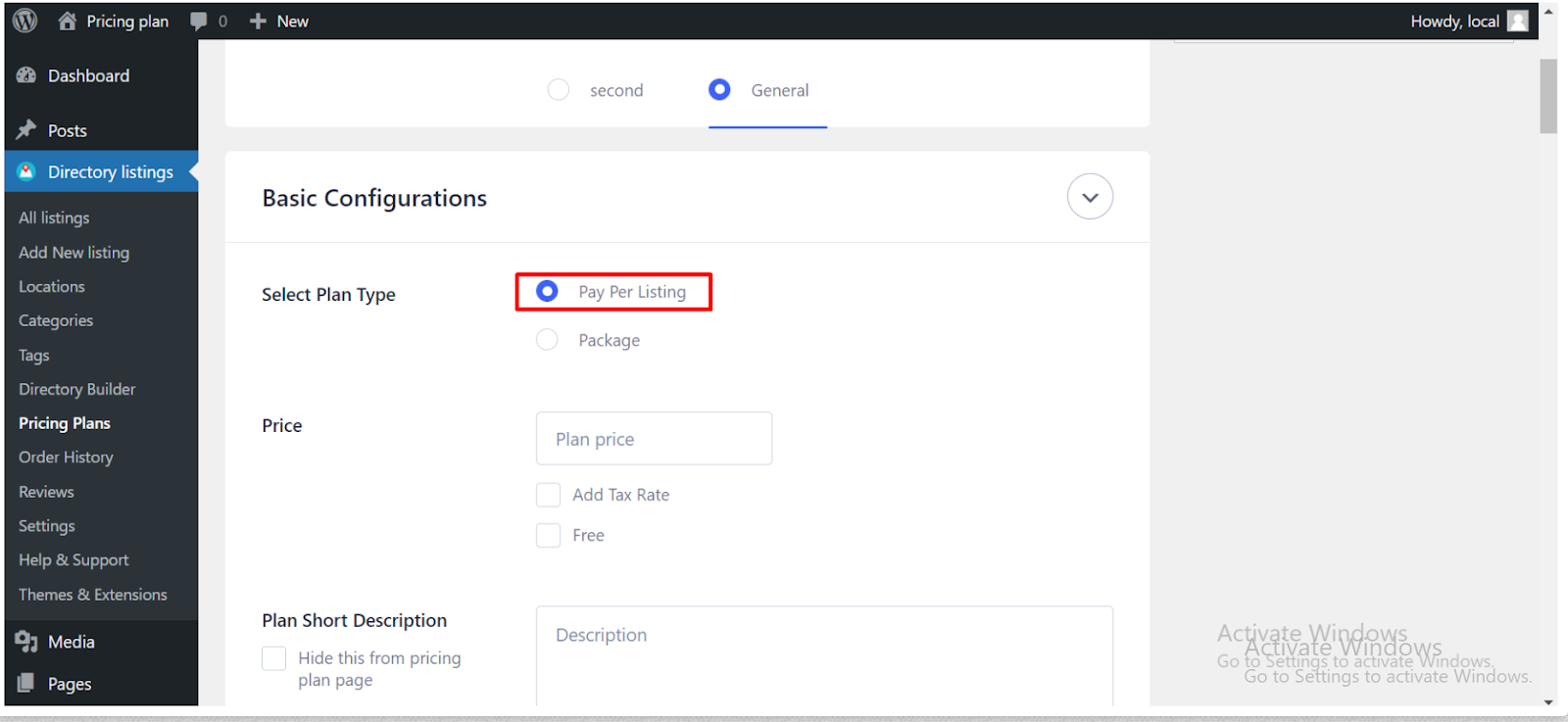
Task: Click the Dashboard gauge icon
Action: tap(26, 75)
